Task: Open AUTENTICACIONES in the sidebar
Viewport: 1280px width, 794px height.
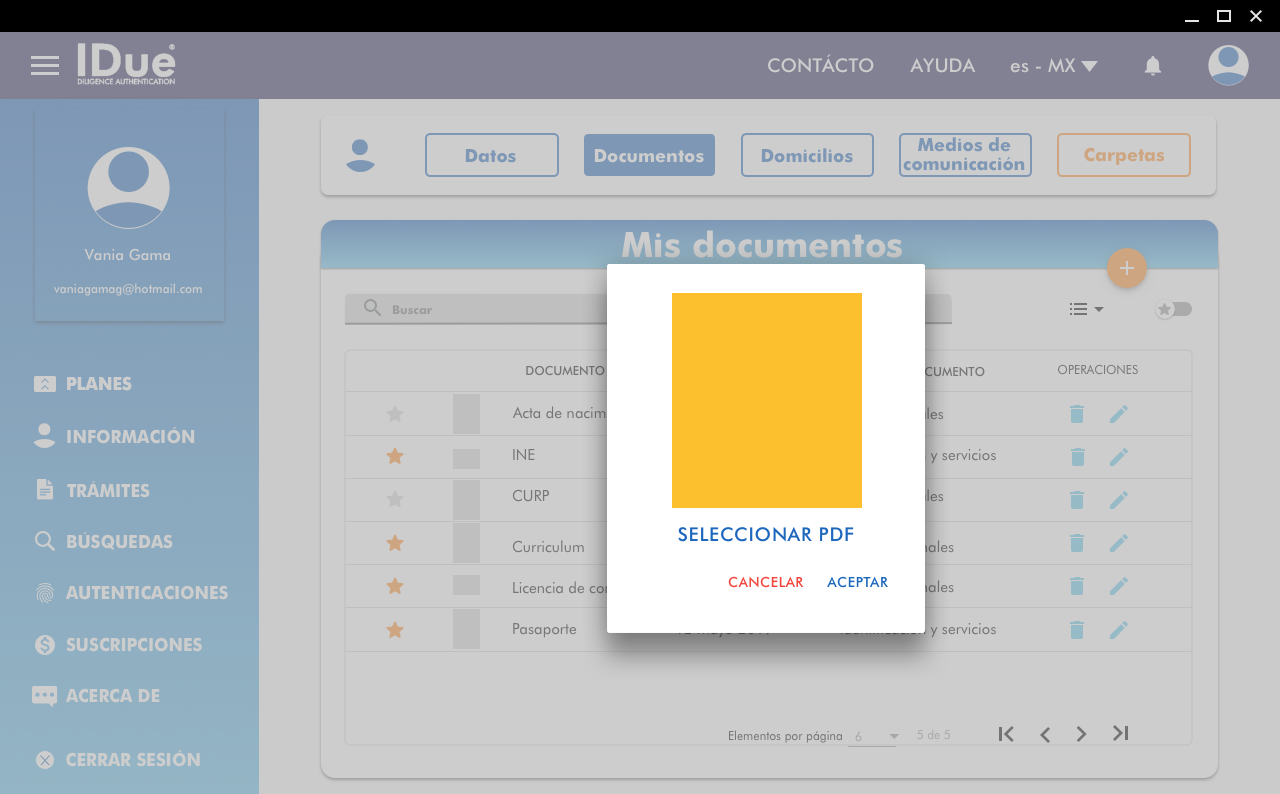Action: tap(146, 593)
